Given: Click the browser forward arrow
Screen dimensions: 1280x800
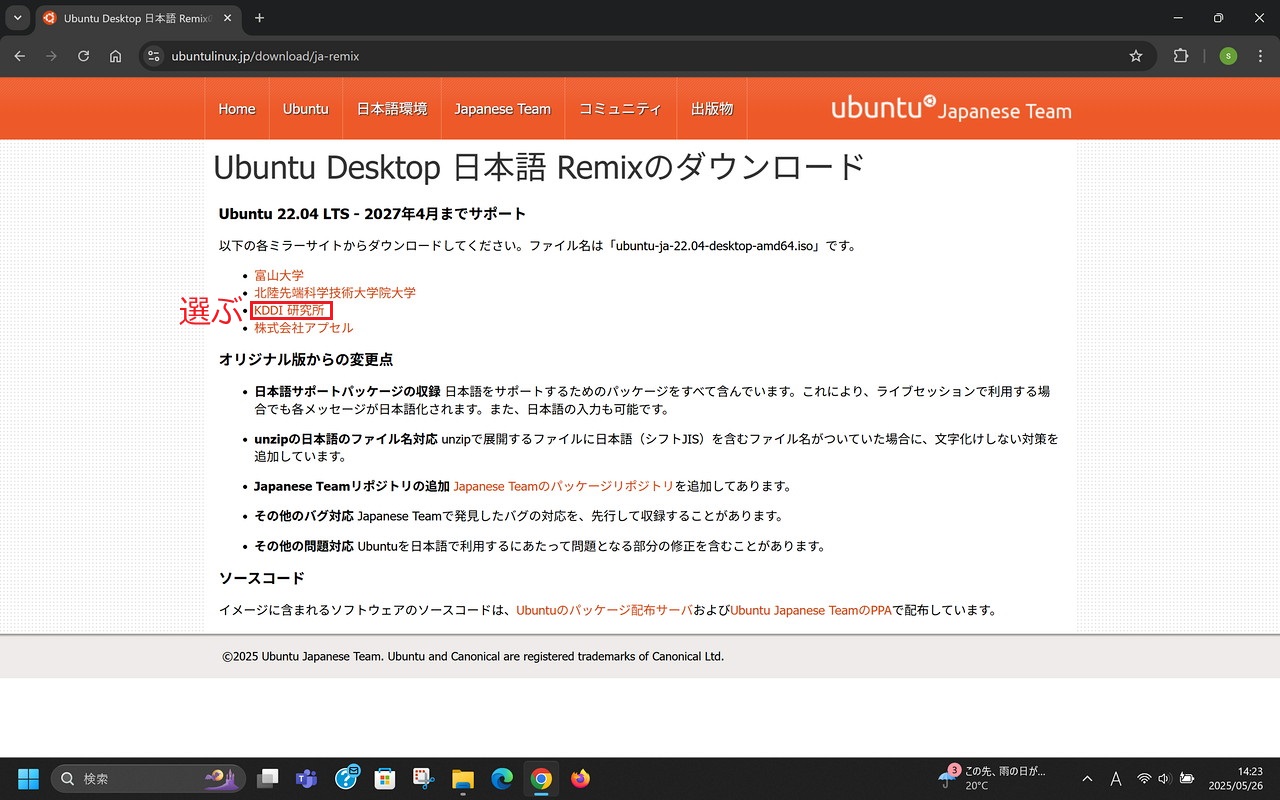Looking at the screenshot, I should click(52, 56).
